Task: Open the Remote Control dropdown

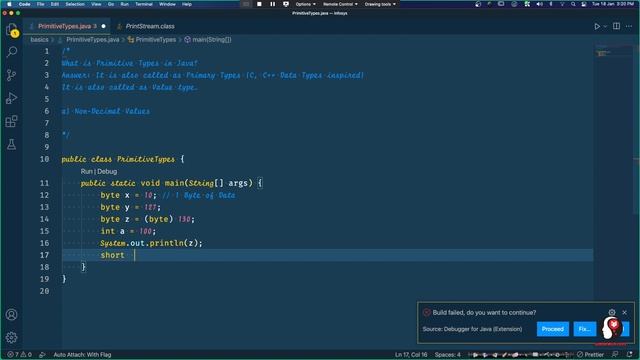Action: point(340,4)
